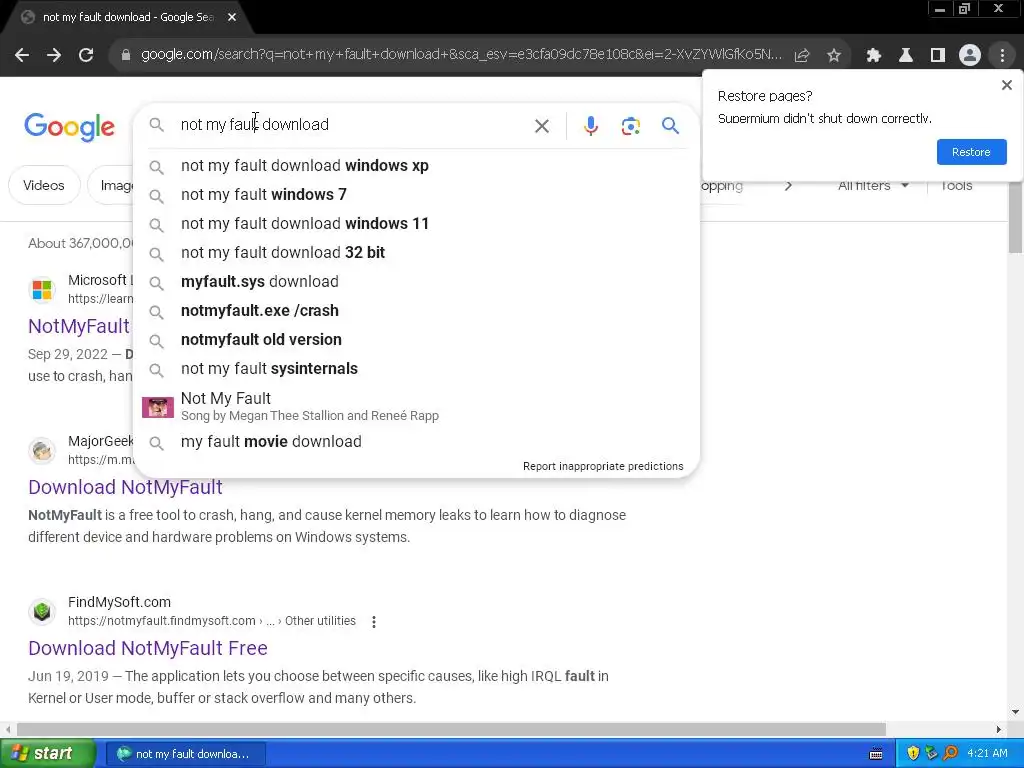Clear the search box with the X icon
Screen dimensions: 1024x768
tap(542, 125)
